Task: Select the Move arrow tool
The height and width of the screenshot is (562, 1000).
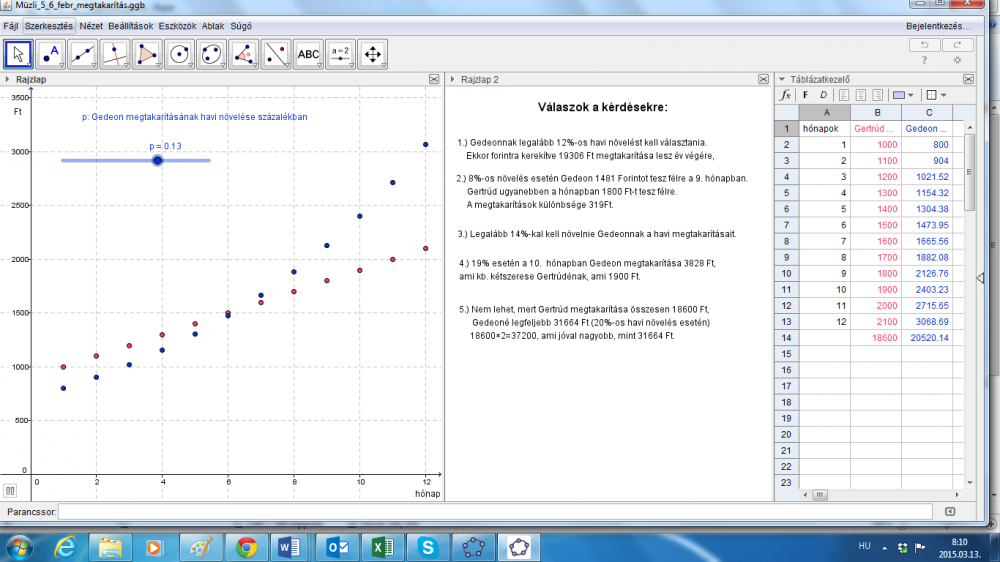Action: 19,54
